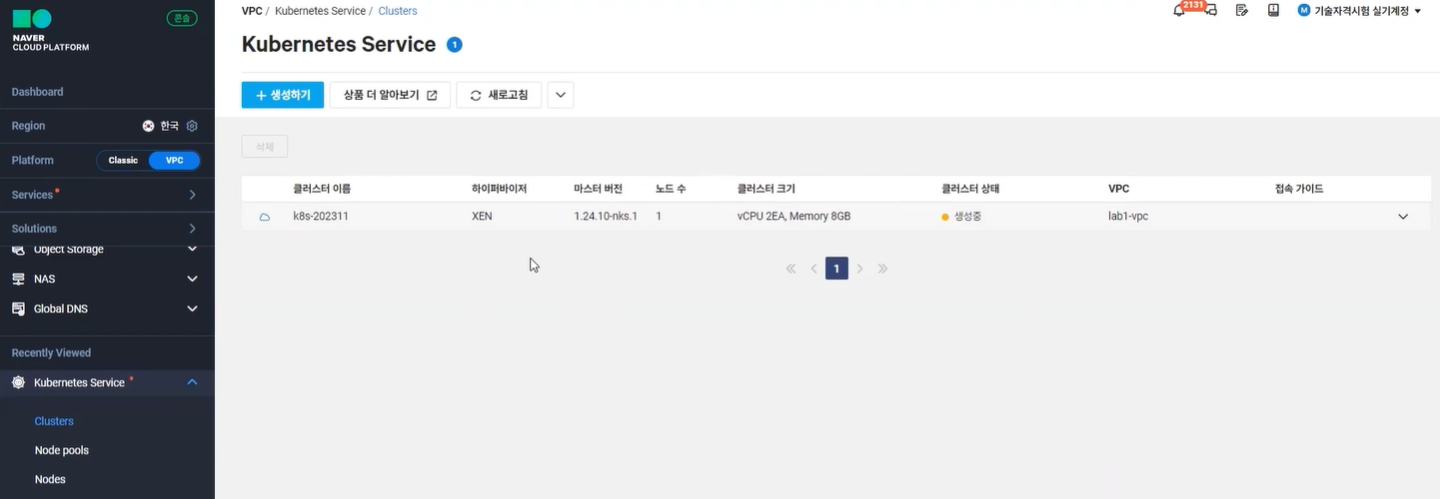Click the 생성하기 create button
The height and width of the screenshot is (499, 1440).
tap(283, 95)
